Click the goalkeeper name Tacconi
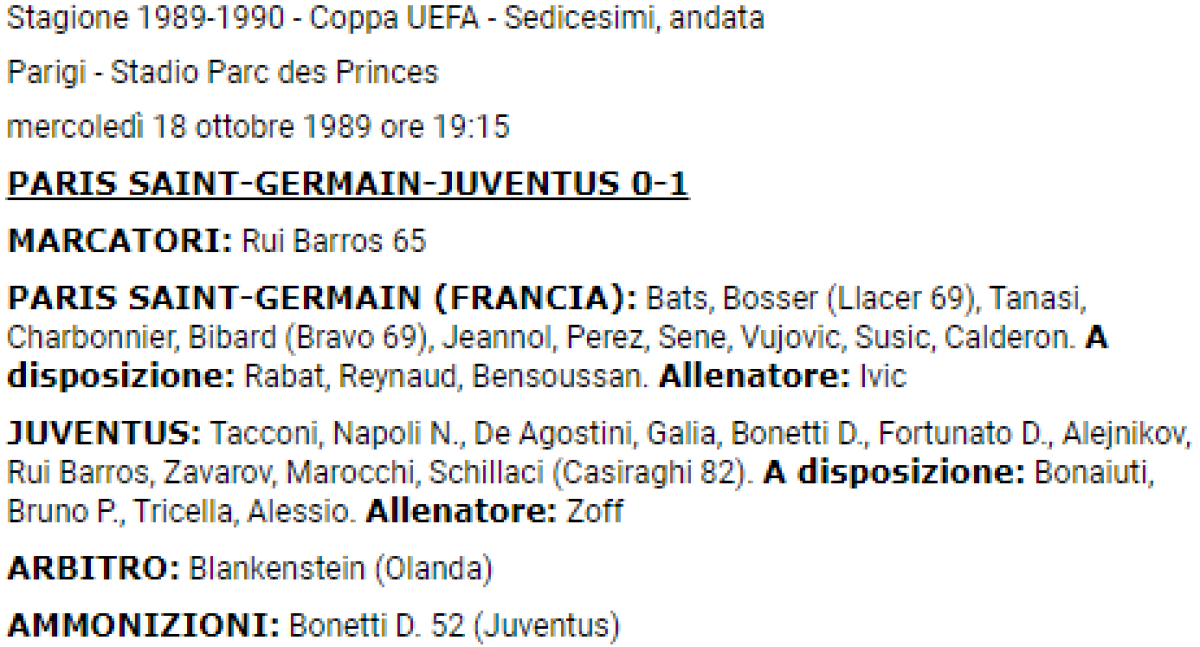Viewport: 1200px width, 647px height. pos(267,436)
